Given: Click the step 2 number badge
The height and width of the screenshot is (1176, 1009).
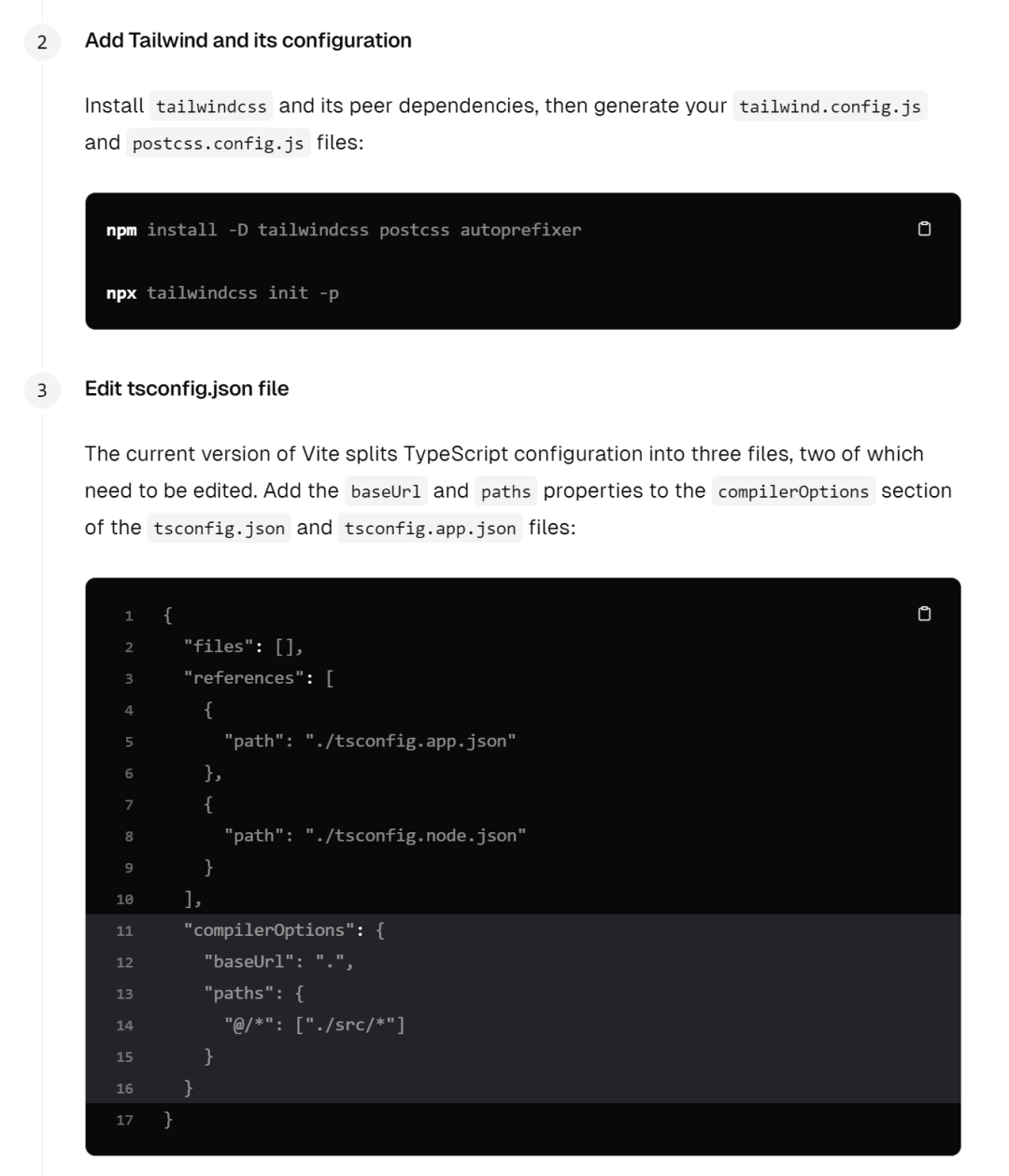Looking at the screenshot, I should point(42,42).
